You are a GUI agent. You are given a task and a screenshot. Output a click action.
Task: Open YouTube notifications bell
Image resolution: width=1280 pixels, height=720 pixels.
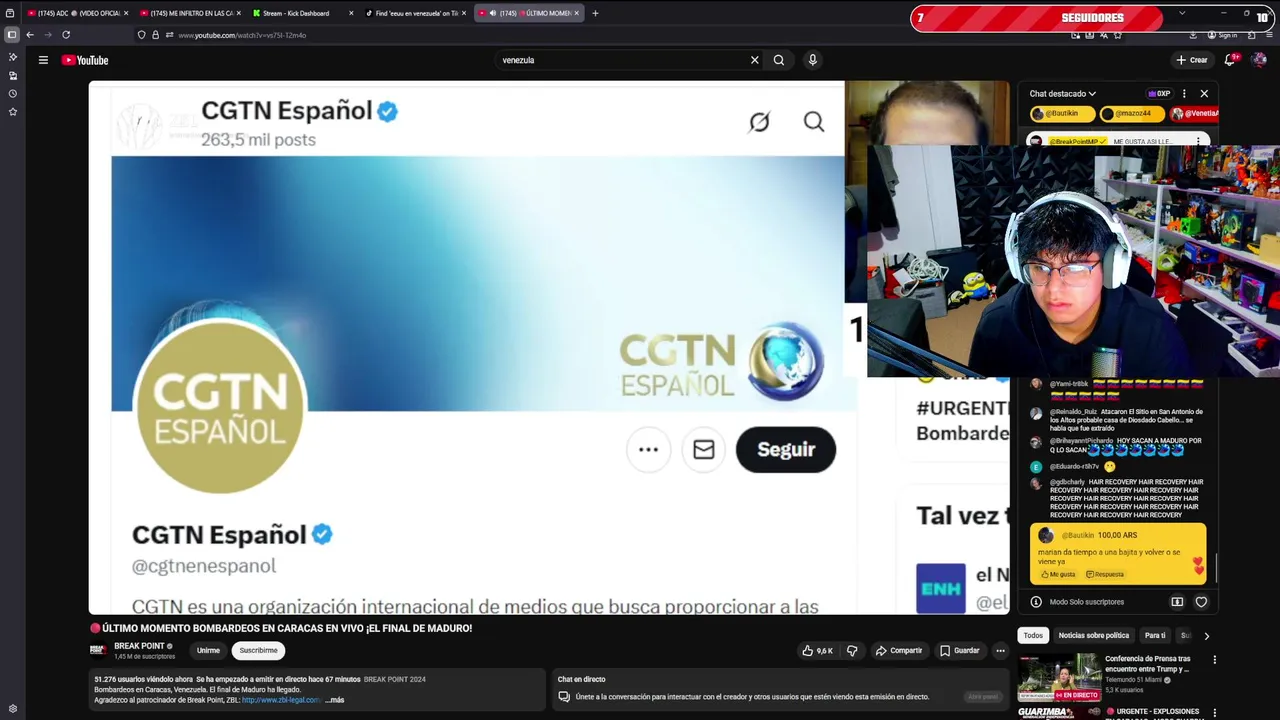coord(1231,60)
